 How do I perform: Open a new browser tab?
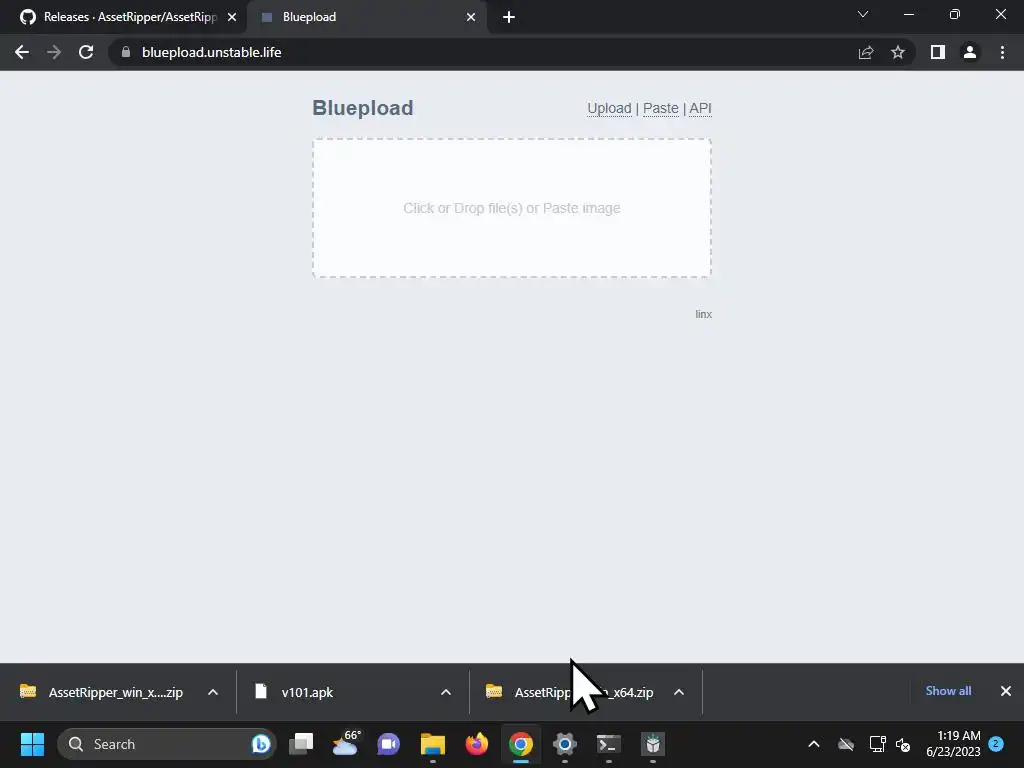pyautogui.click(x=509, y=17)
